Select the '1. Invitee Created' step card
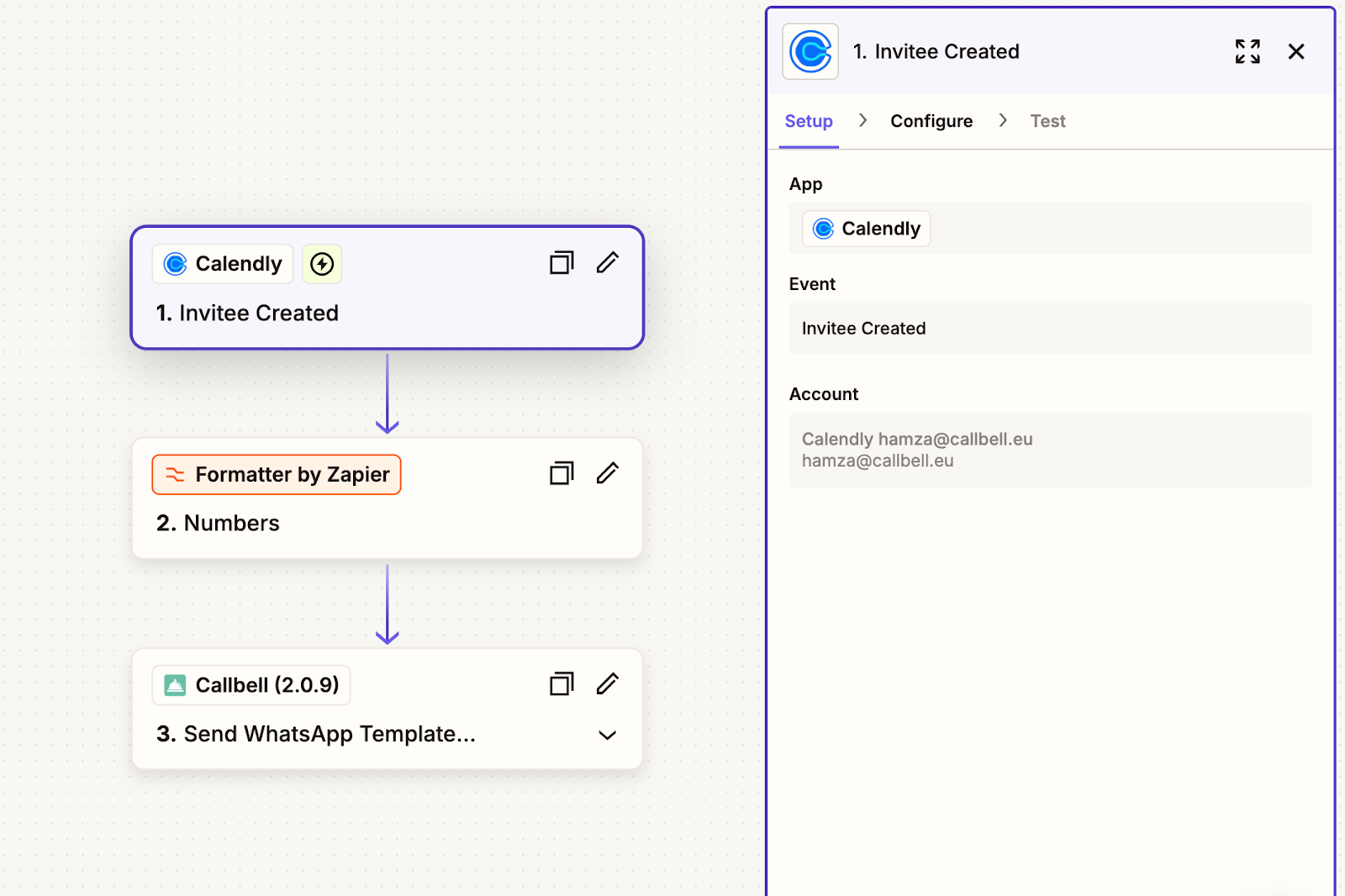 [387, 287]
